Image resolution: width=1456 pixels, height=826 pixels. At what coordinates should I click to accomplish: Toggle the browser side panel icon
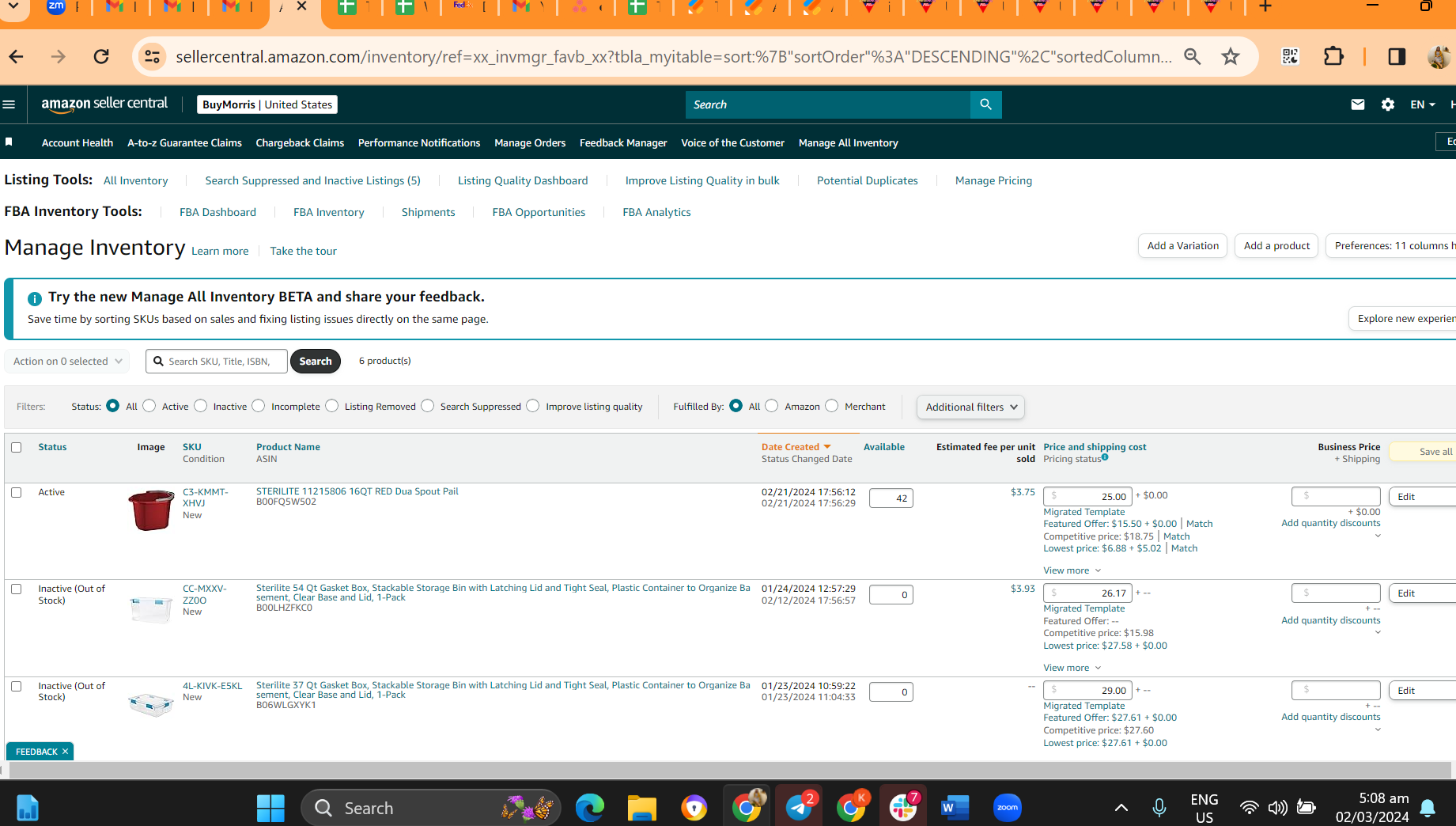pyautogui.click(x=1397, y=56)
